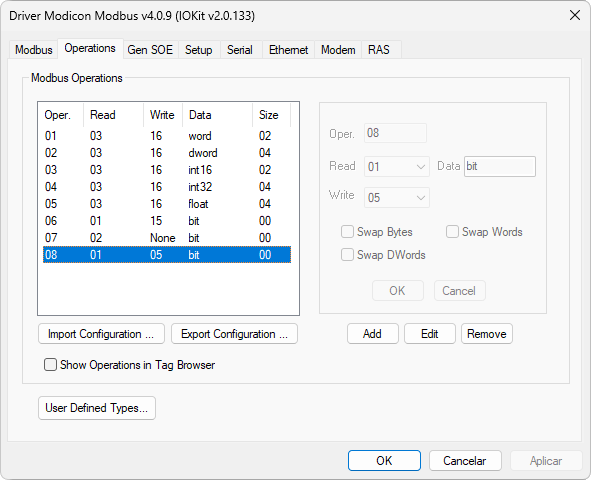Enable the Swap Bytes checkbox

347,232
